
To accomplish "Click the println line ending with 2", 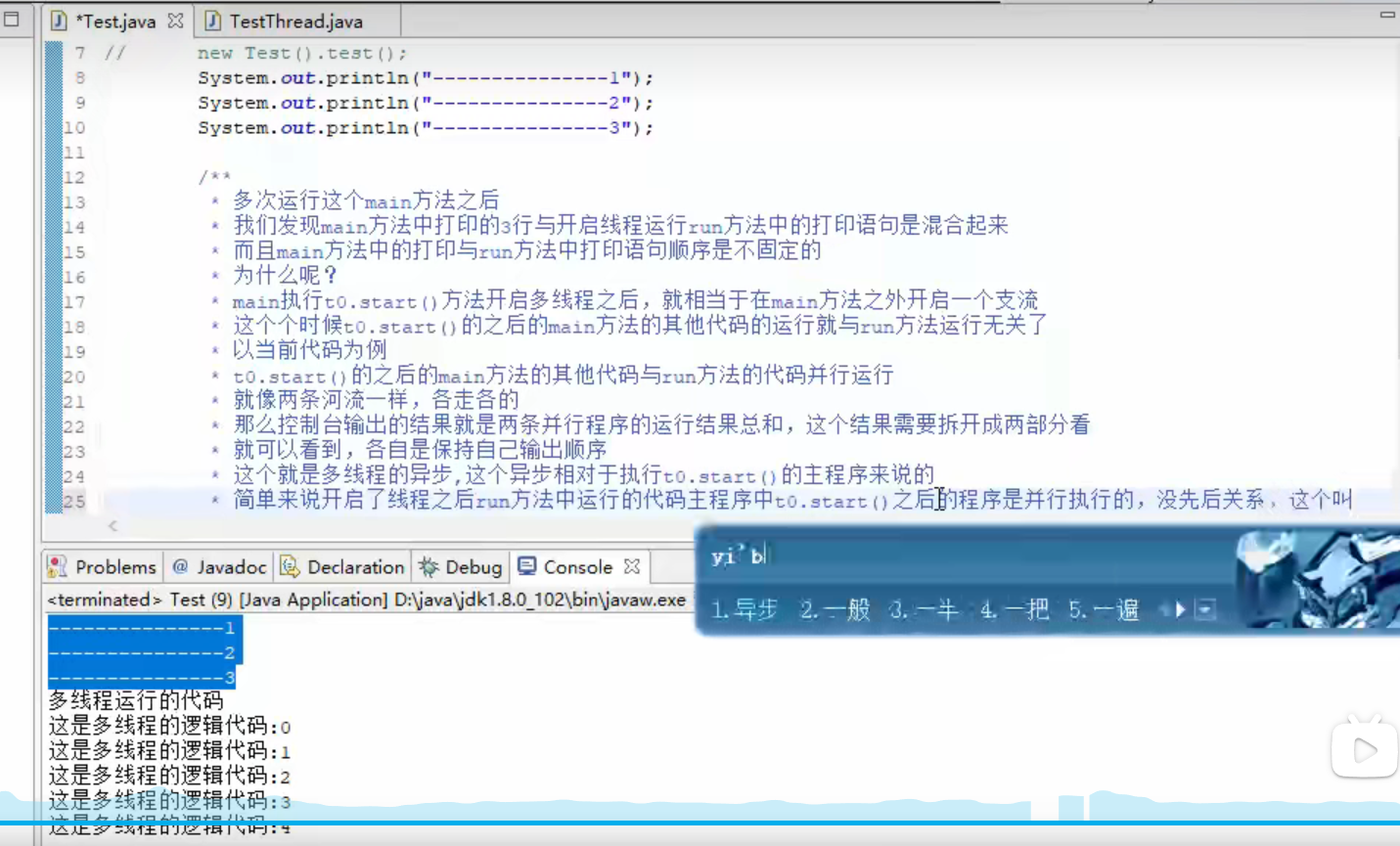I will click(x=426, y=103).
